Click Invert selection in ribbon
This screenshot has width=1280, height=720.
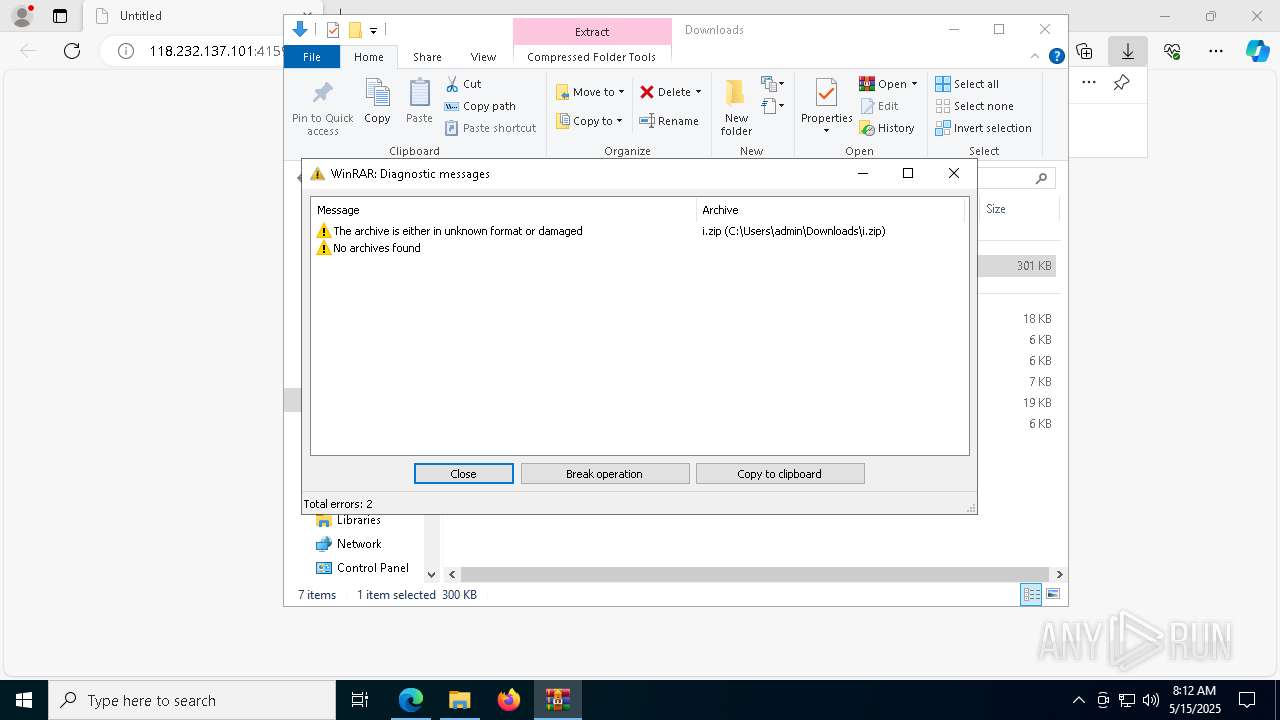coord(983,128)
